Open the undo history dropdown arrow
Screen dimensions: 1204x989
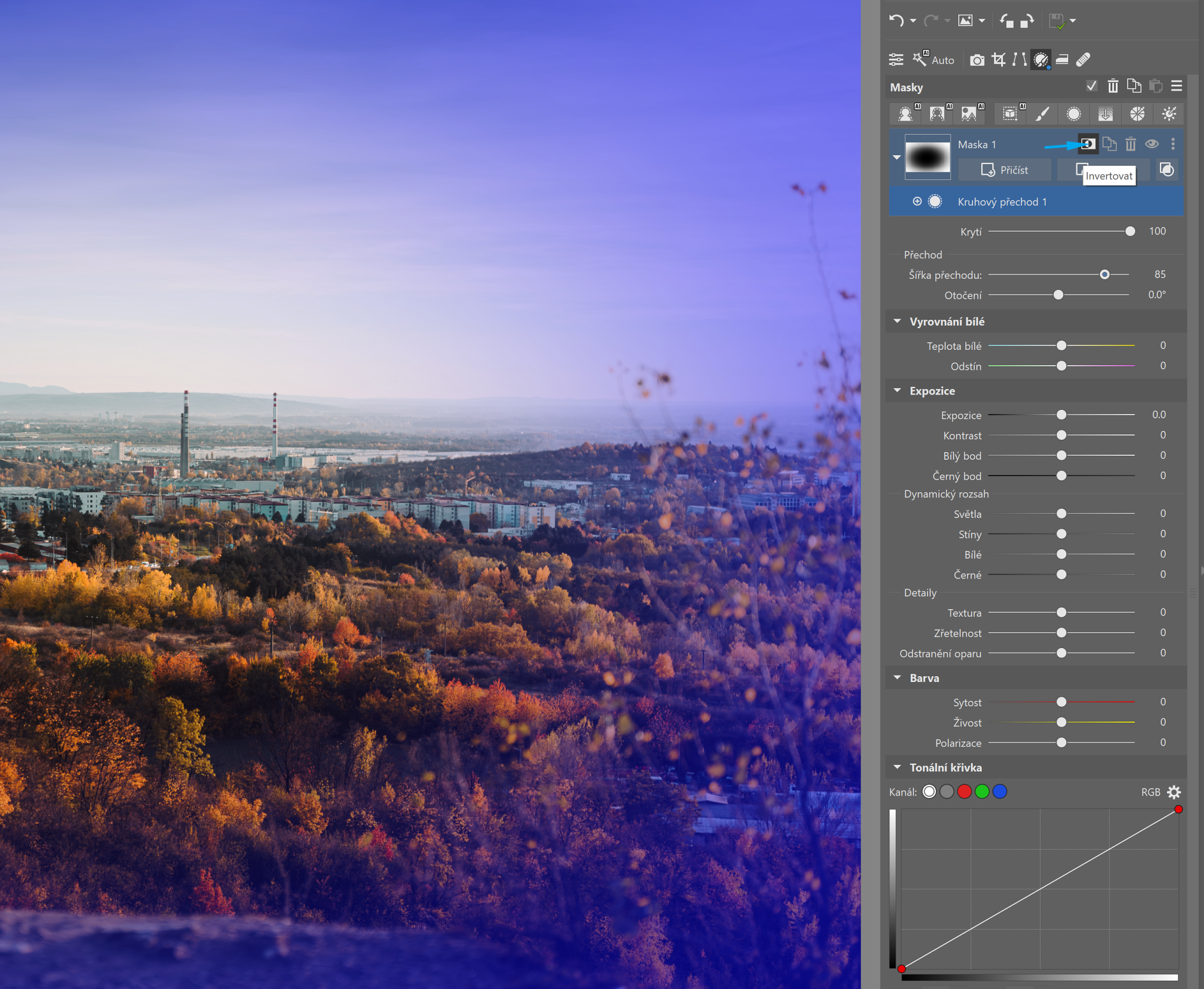pos(913,21)
